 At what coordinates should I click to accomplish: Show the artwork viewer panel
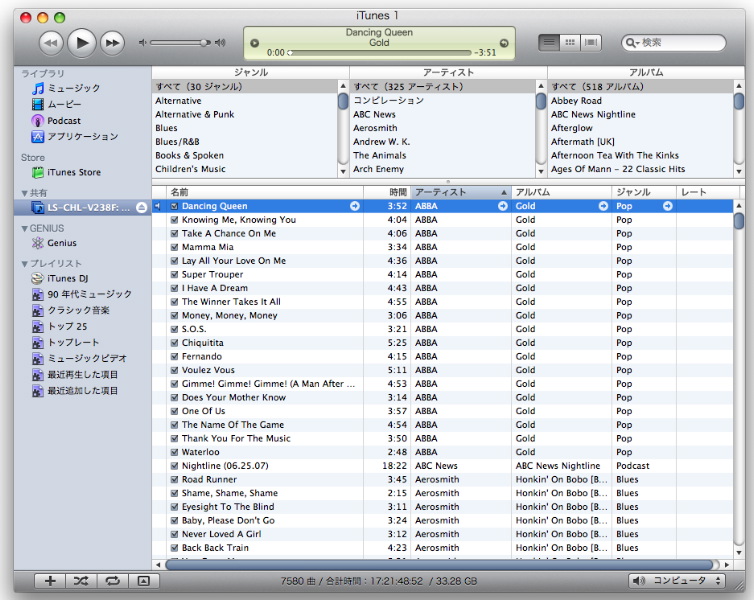click(143, 581)
